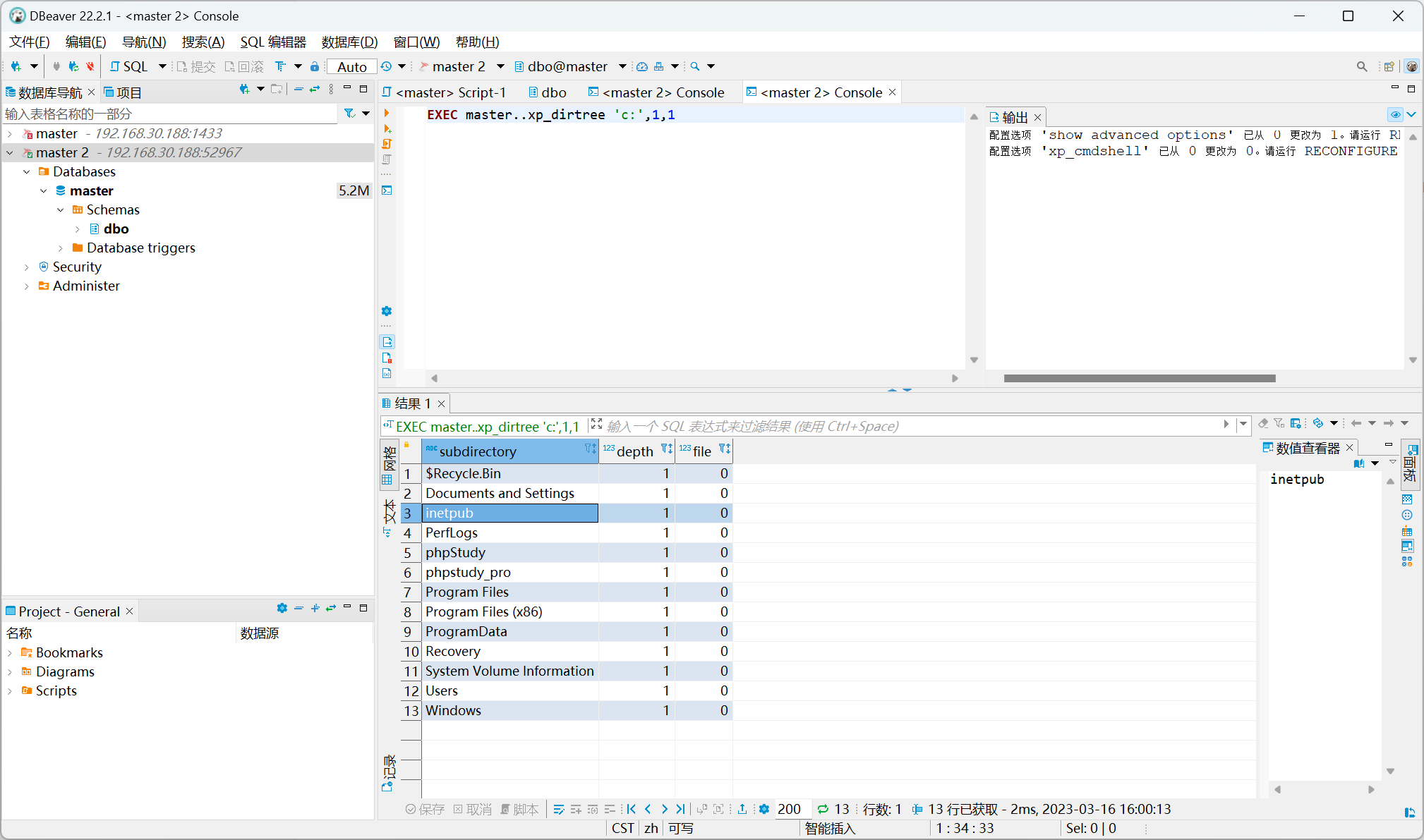This screenshot has height=840, width=1424.
Task: Select the phpStudy cell in results
Action: [510, 552]
